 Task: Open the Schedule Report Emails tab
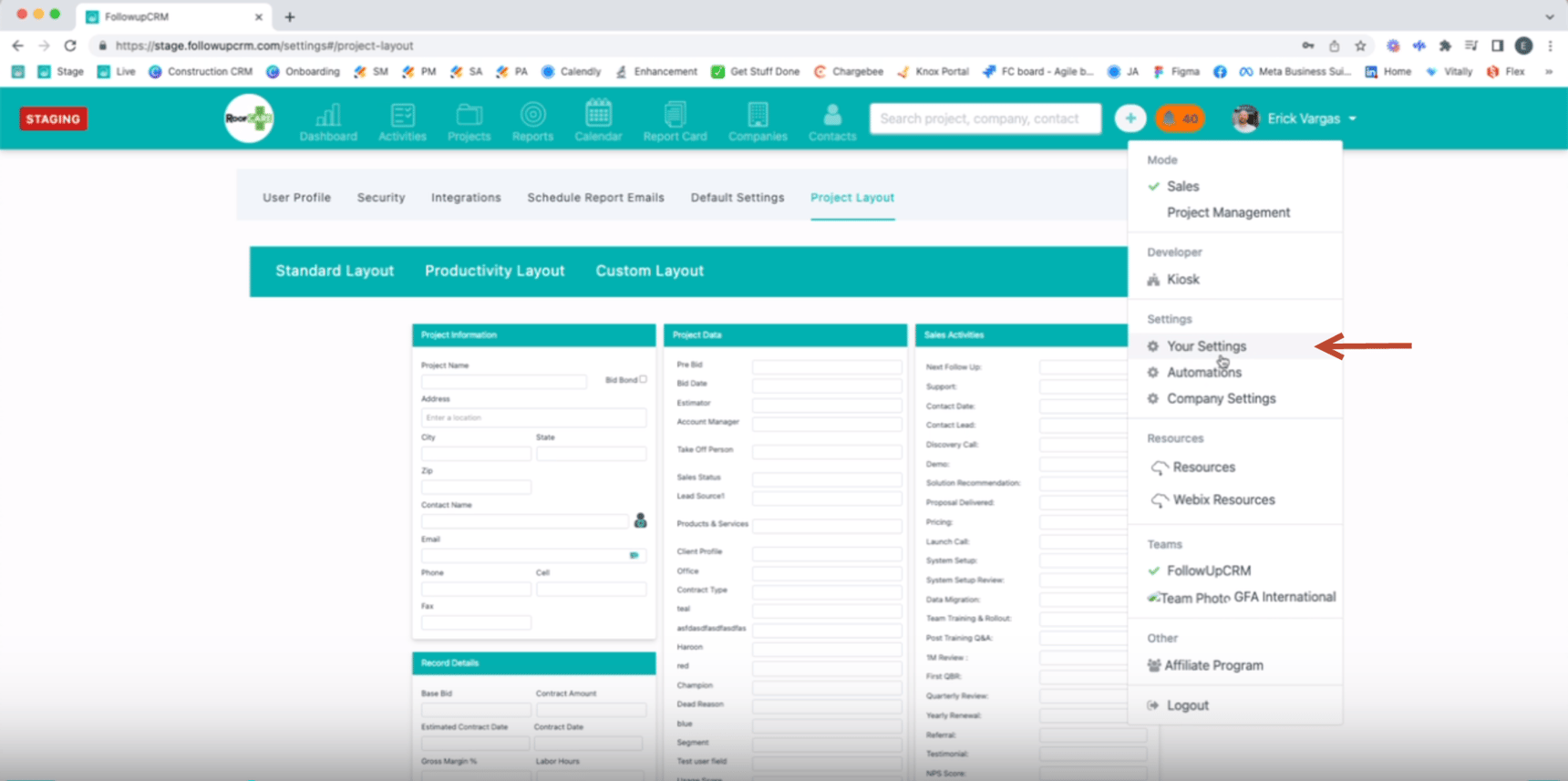595,197
